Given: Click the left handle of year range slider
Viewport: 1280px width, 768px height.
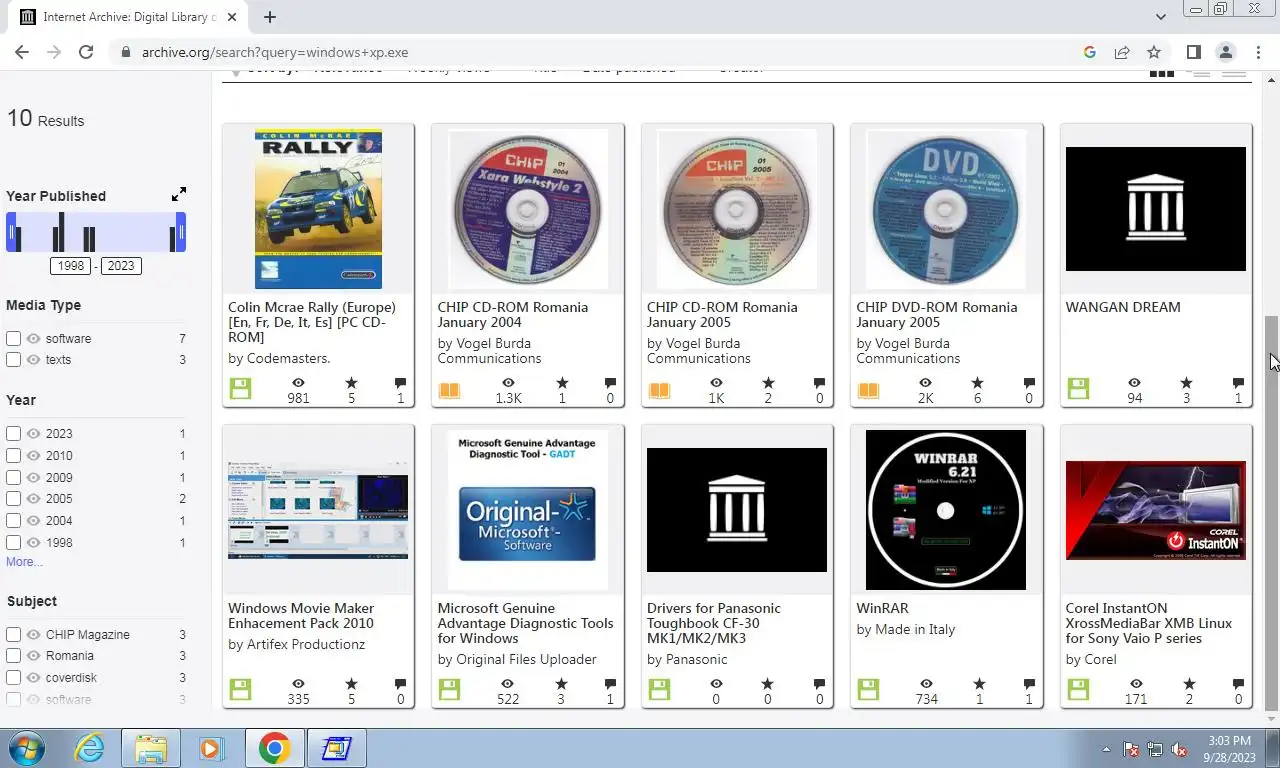Looking at the screenshot, I should (12, 233).
